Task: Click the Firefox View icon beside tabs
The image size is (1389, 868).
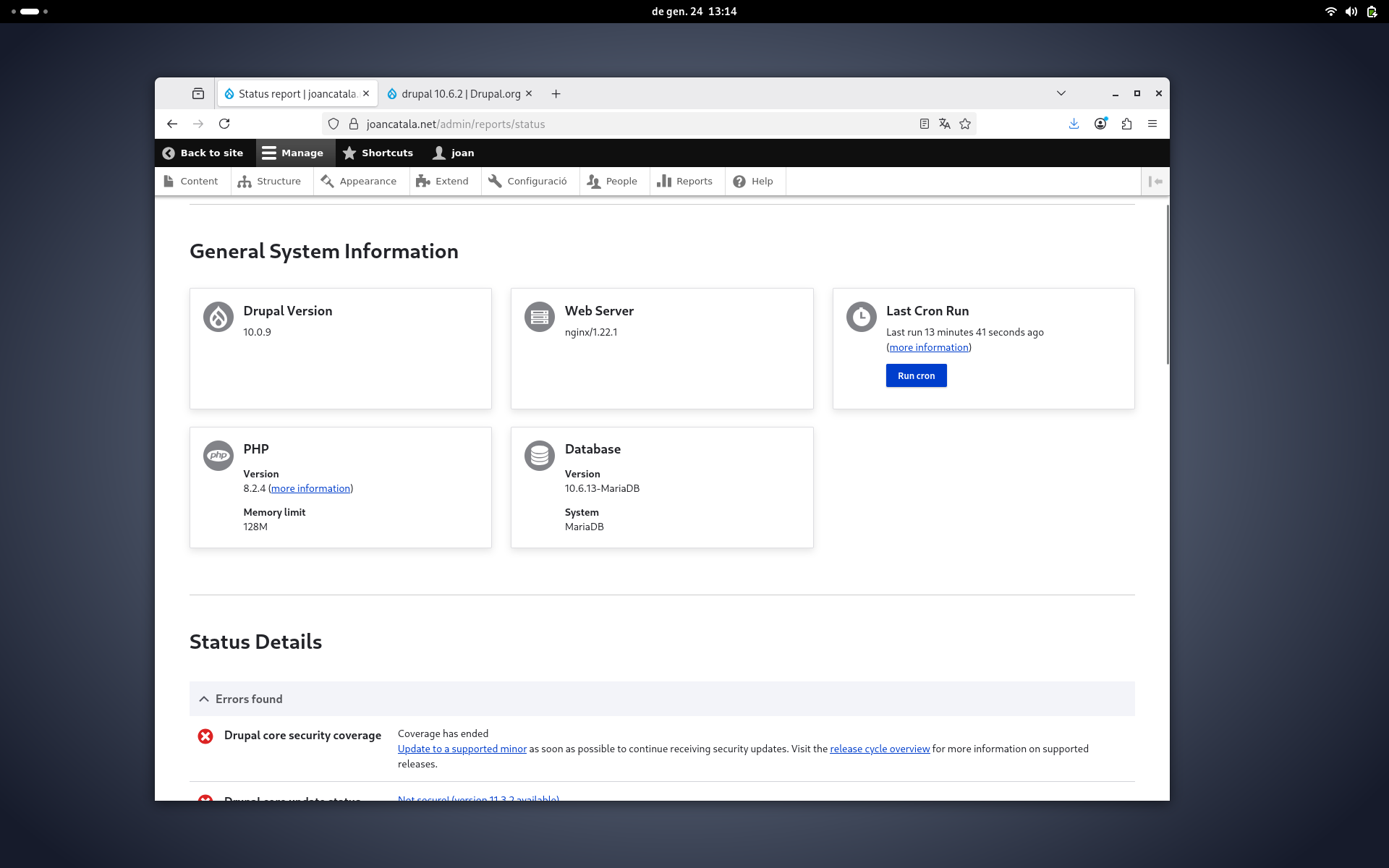Action: (198, 93)
